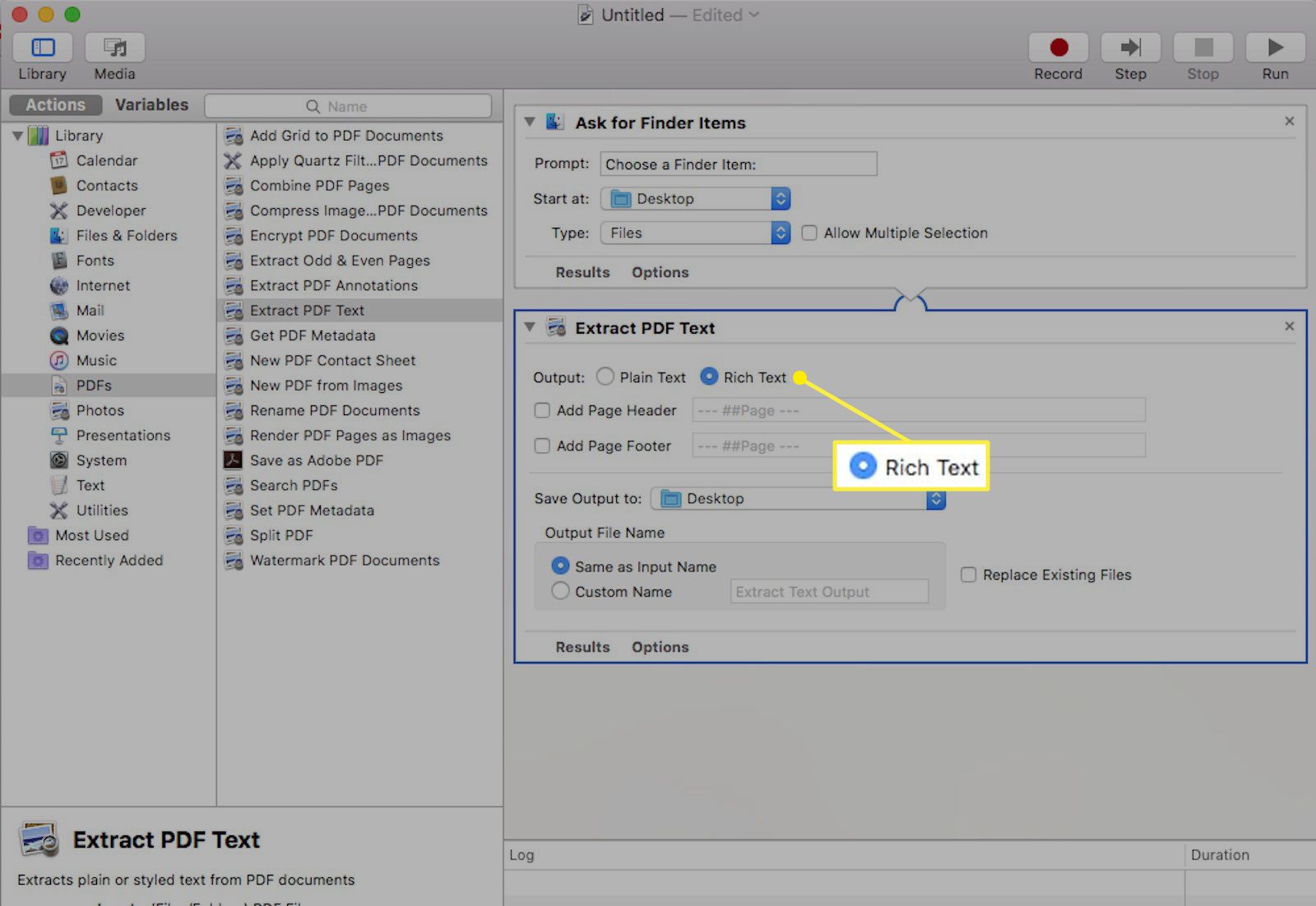Click the Custom Name output text field
The image size is (1316, 906).
point(829,592)
